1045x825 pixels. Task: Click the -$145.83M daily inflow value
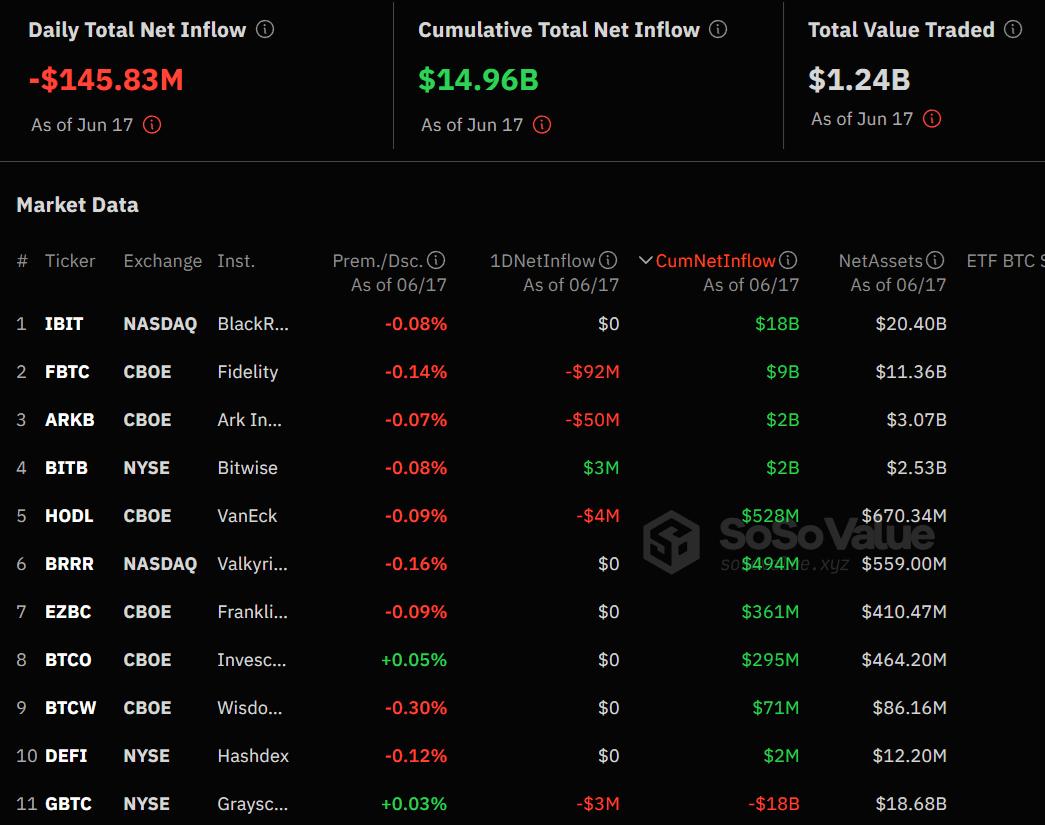tap(106, 80)
